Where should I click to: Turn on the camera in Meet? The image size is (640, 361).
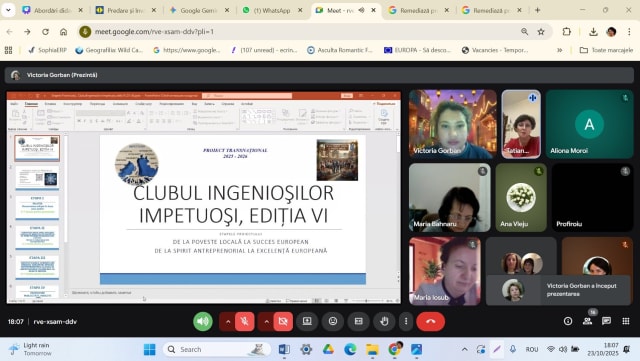(283, 321)
